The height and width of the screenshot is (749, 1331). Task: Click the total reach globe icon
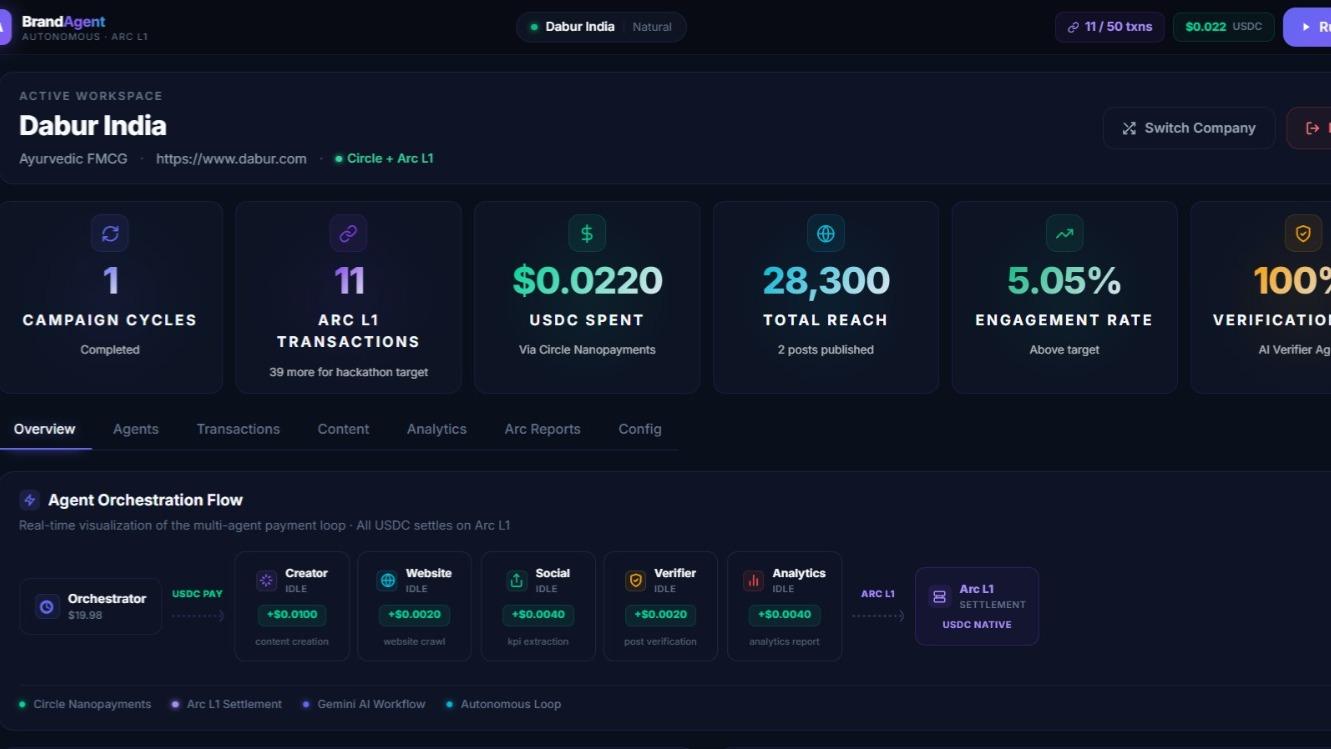tap(826, 234)
